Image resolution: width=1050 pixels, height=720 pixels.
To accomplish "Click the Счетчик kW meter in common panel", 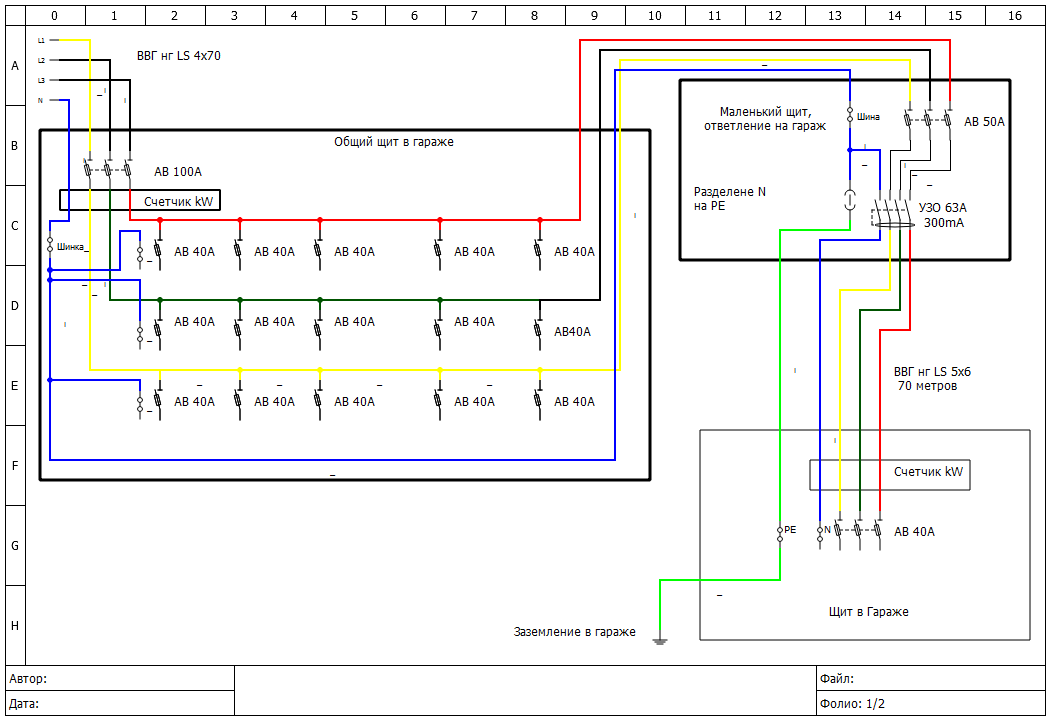I will (x=140, y=201).
